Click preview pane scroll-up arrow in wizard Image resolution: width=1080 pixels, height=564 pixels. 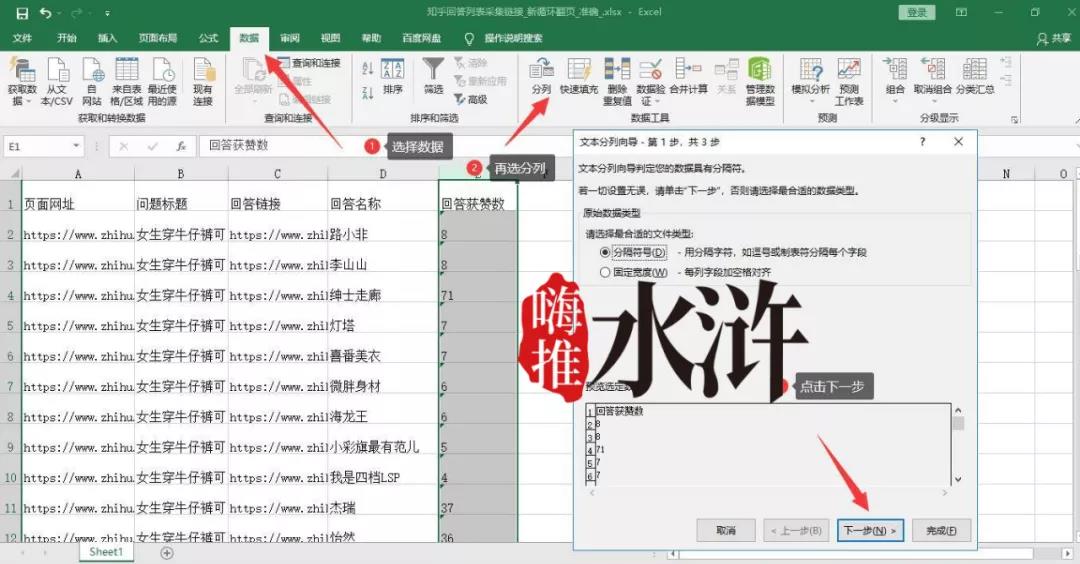(957, 410)
